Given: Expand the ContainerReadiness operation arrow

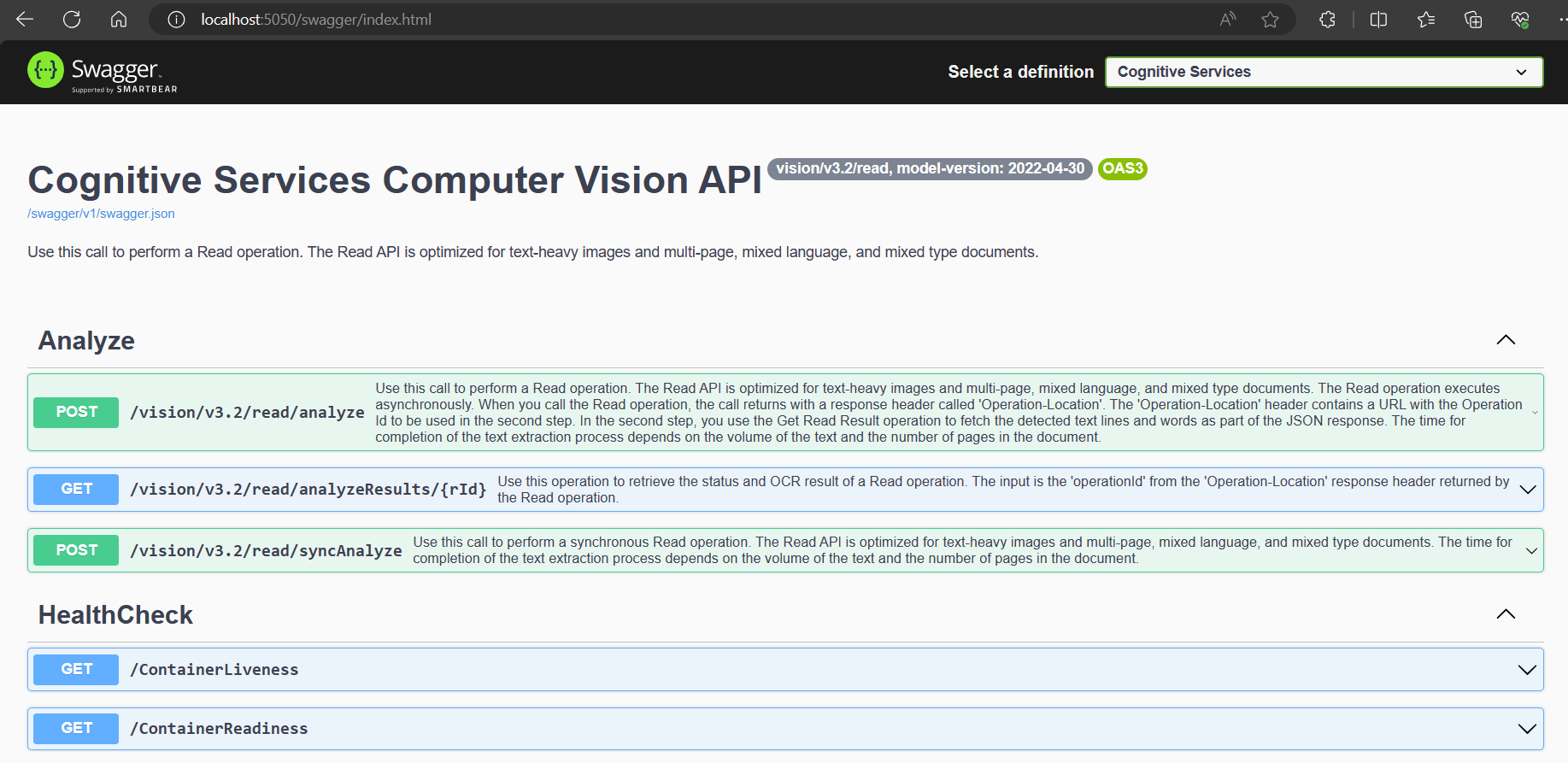Looking at the screenshot, I should [1527, 729].
